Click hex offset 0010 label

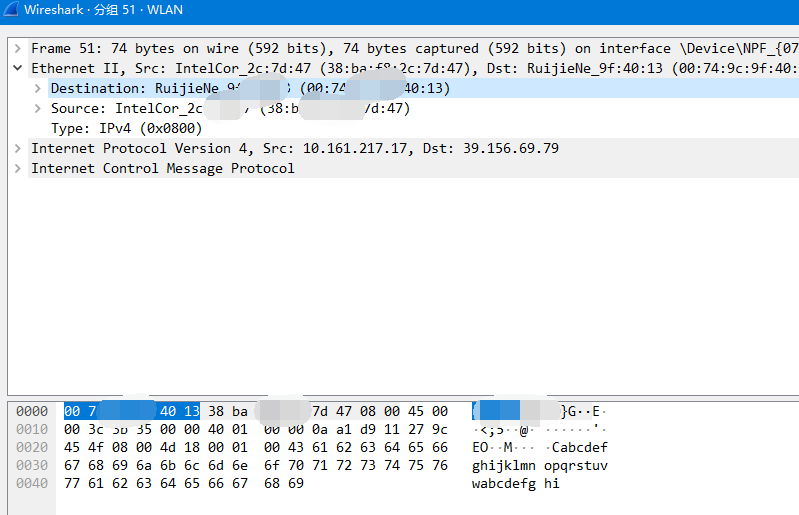(x=32, y=429)
